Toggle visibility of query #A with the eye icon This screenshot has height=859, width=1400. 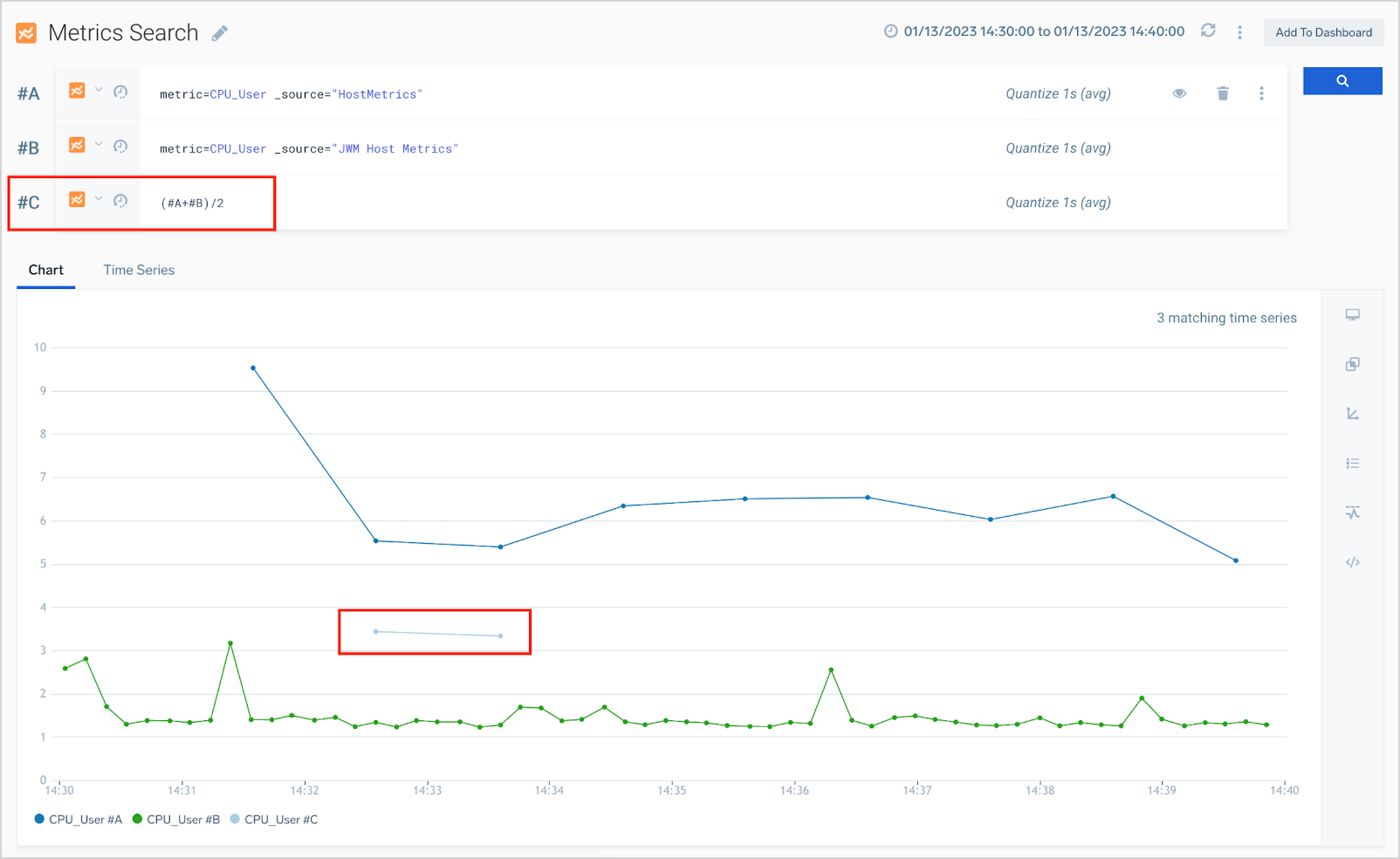[x=1179, y=93]
